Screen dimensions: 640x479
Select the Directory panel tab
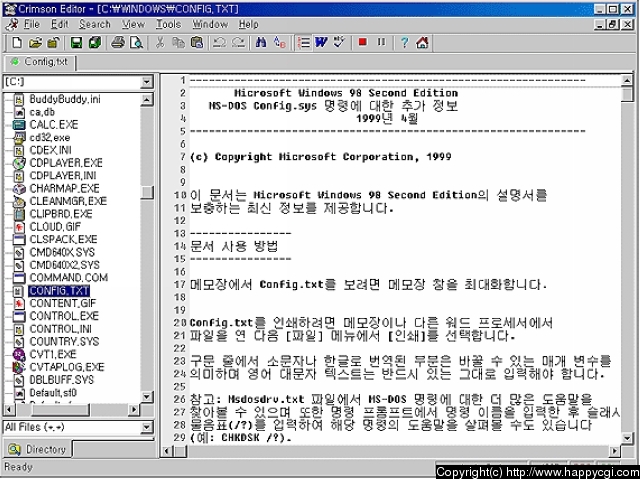[x=38, y=449]
